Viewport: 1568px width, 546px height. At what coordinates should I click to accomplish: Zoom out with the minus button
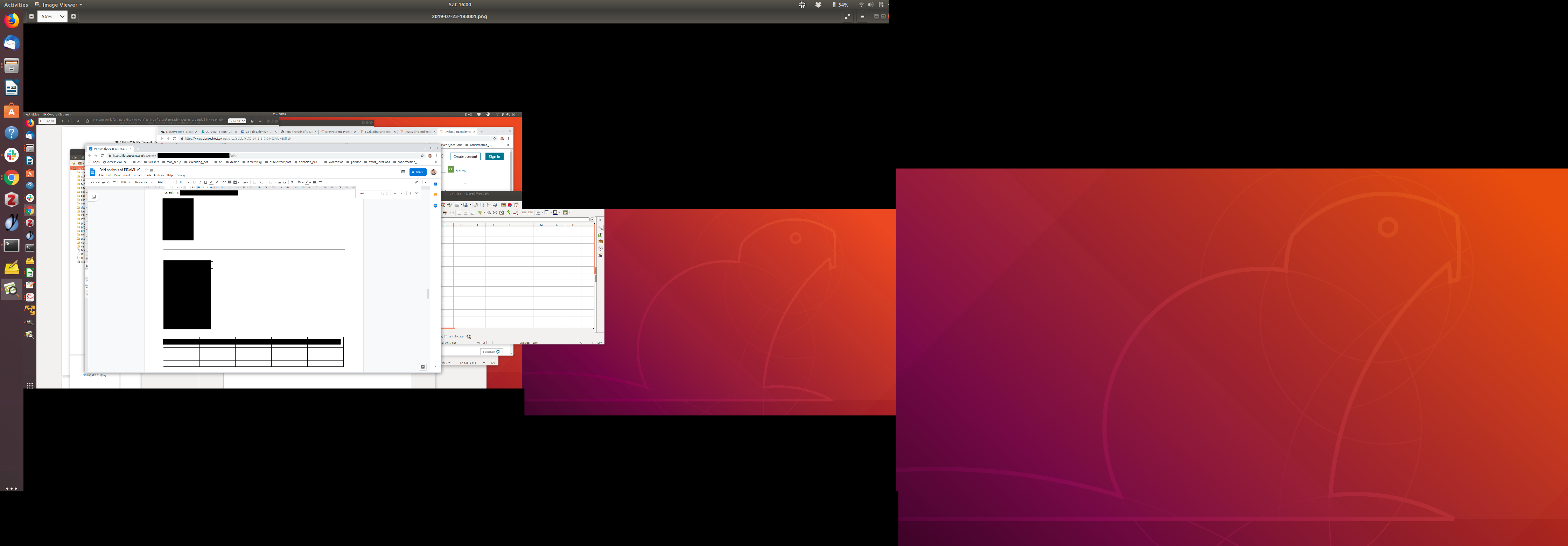31,16
